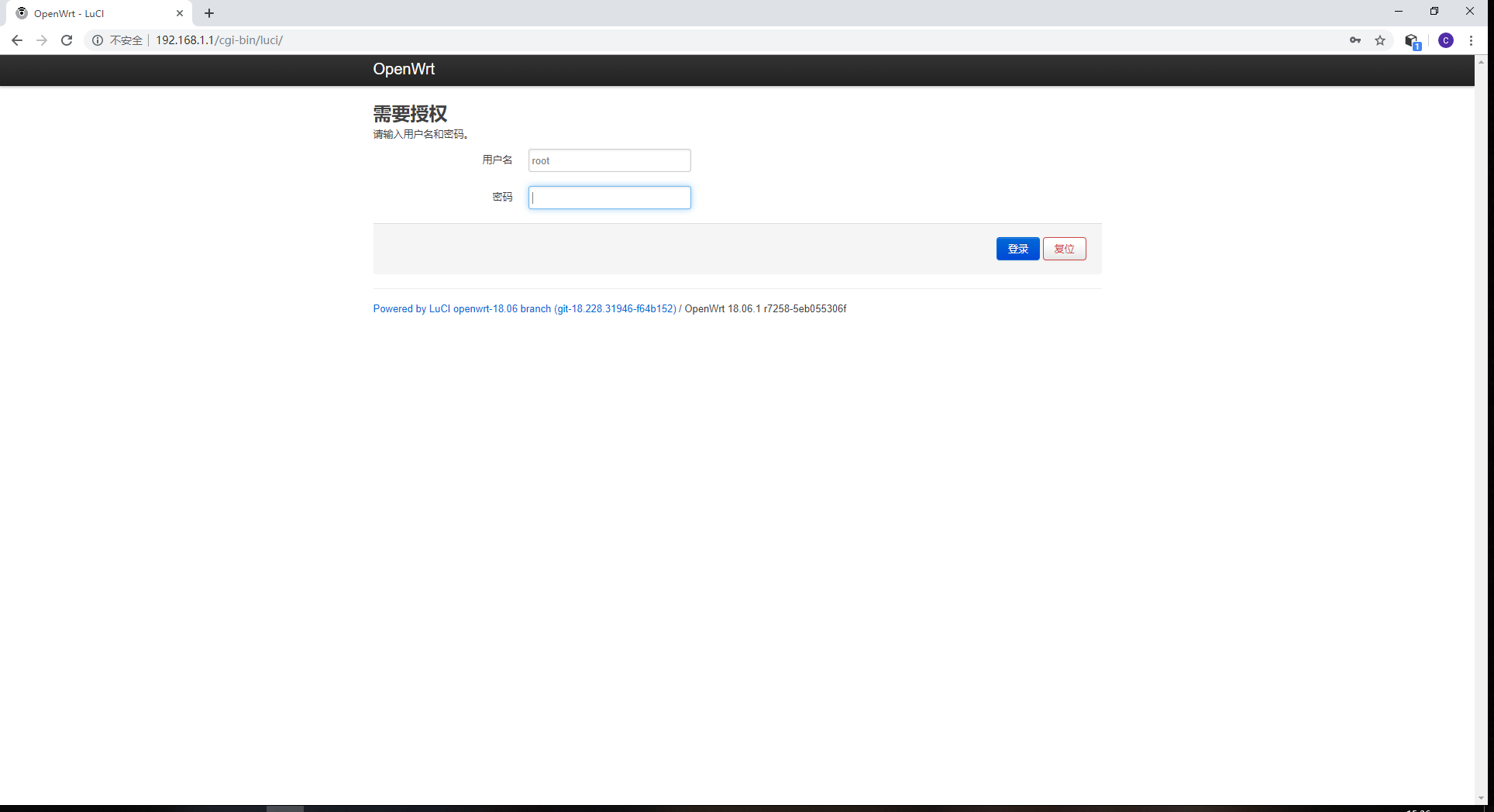Select the OpenWrt - LuCI browser tab

99,13
